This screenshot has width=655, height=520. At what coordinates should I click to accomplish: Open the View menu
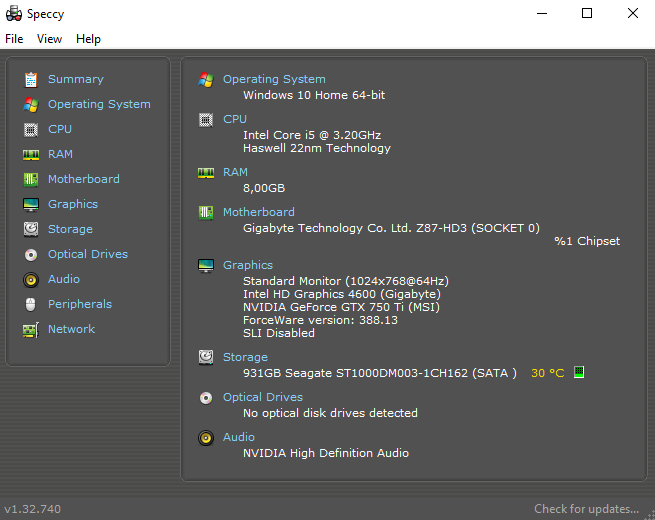click(49, 39)
